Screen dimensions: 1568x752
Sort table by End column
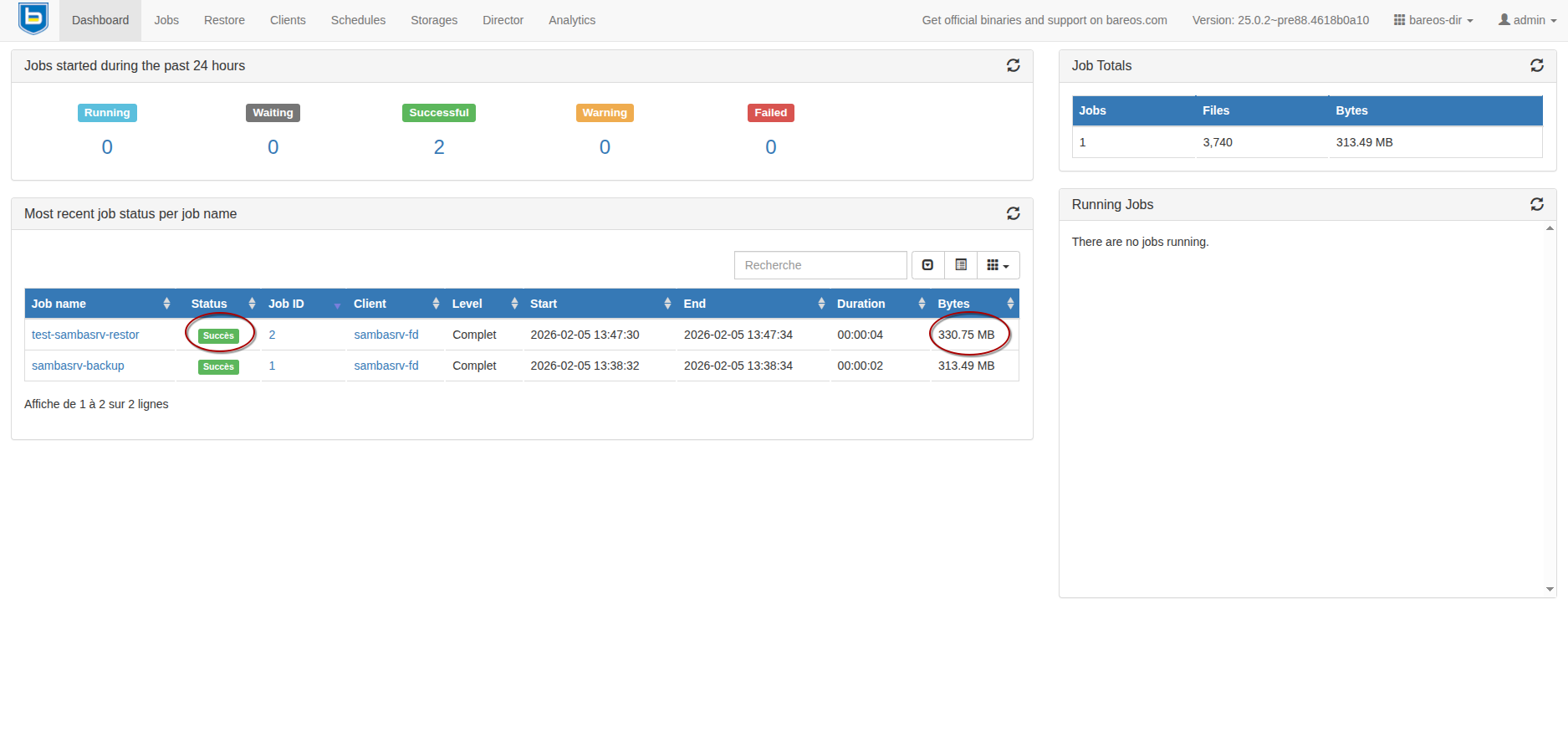coord(753,304)
